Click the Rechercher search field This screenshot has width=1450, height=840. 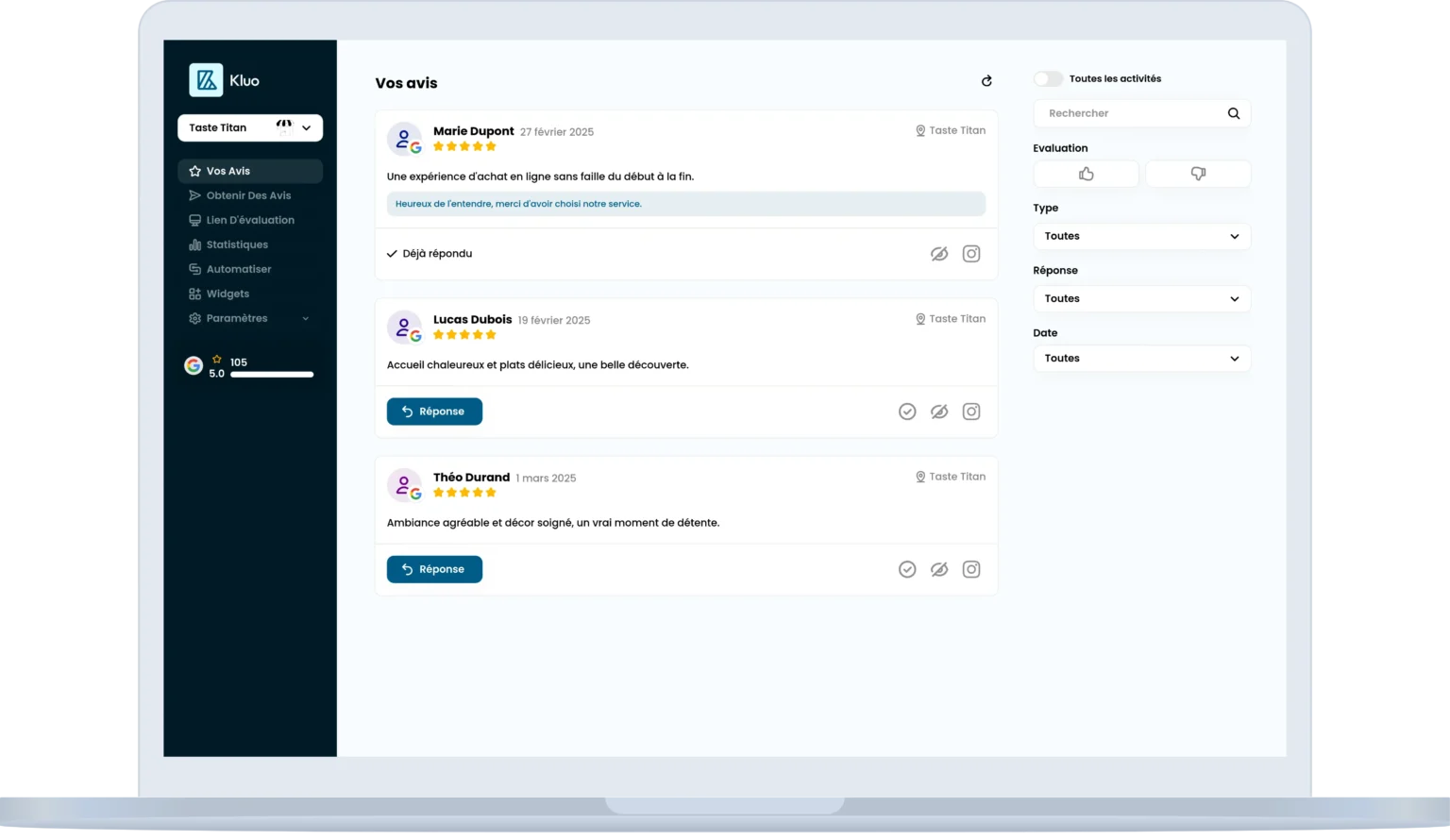[1123, 112]
